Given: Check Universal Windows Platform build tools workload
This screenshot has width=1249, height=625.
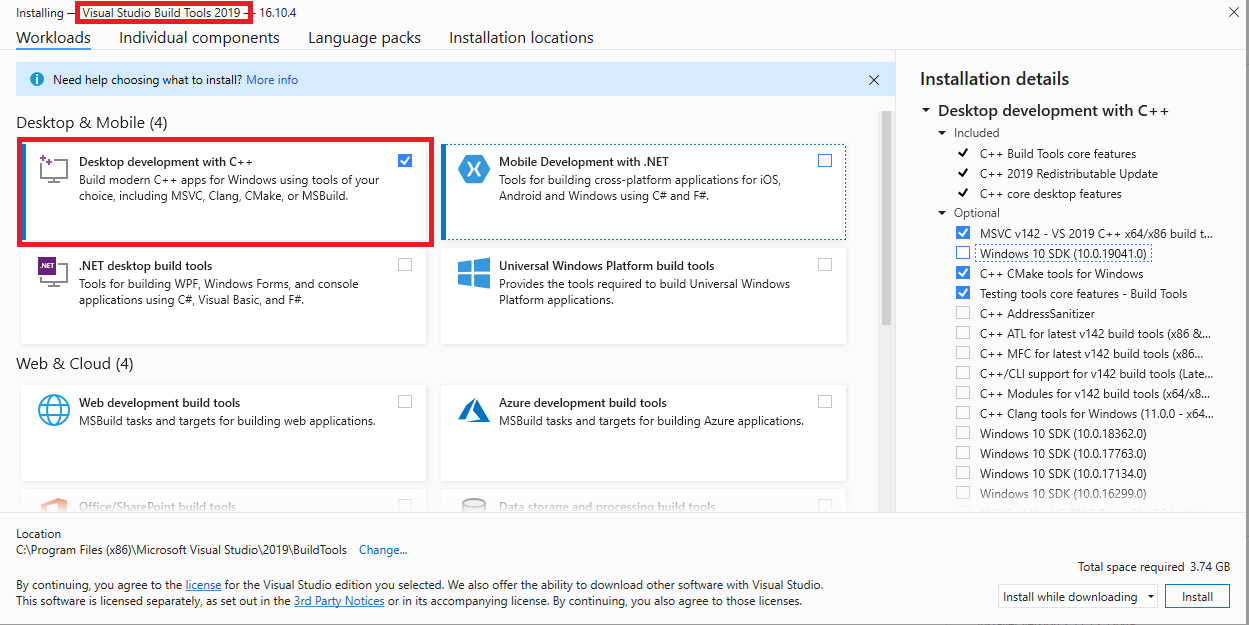Looking at the screenshot, I should tap(824, 265).
